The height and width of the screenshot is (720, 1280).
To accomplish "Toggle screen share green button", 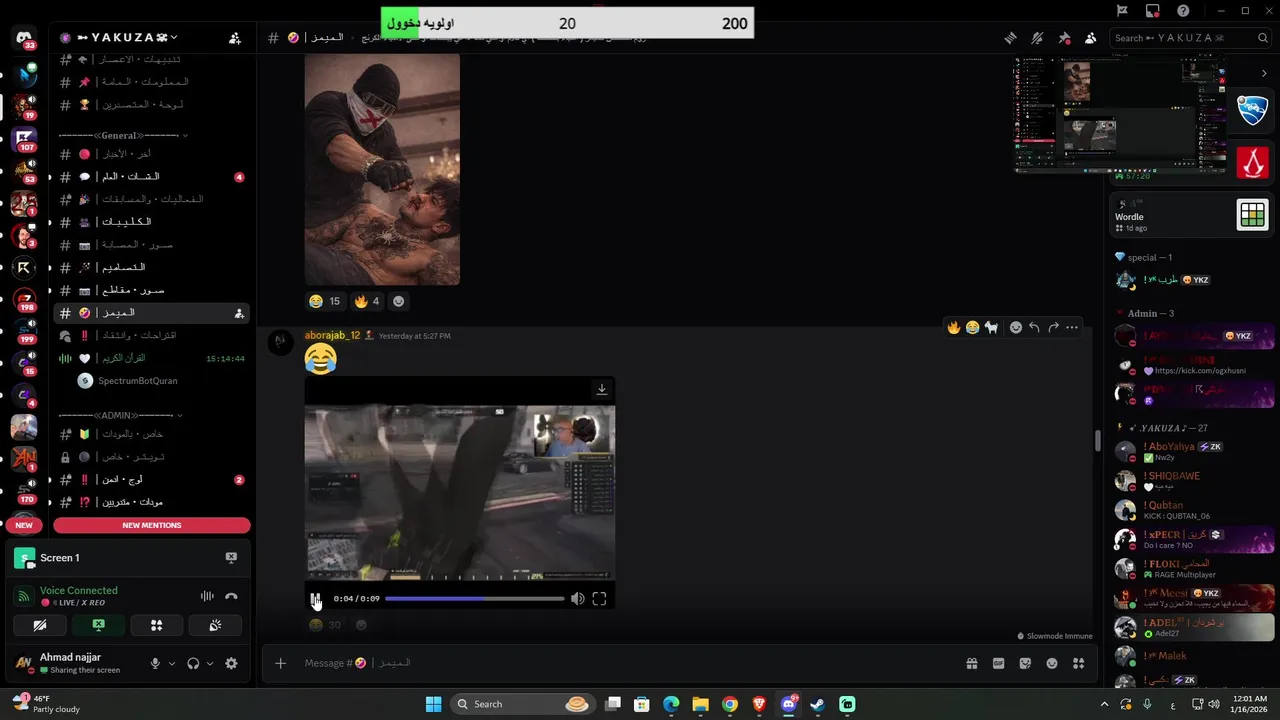I will (x=98, y=625).
